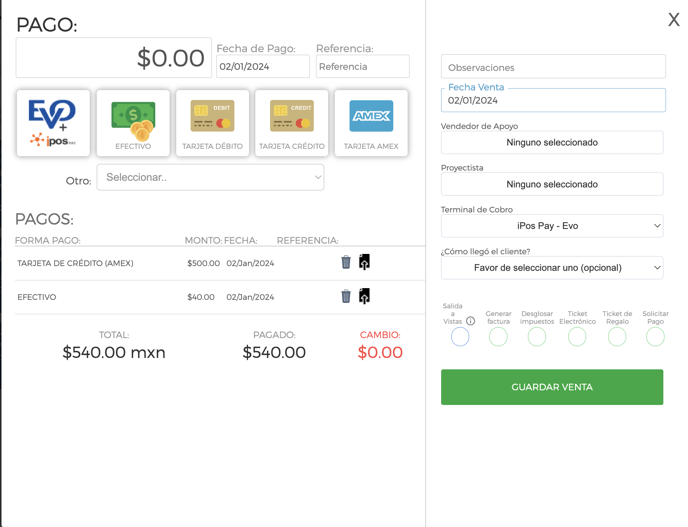Click upload icon for Efectivo payment
This screenshot has height=527, width=688.
364,296
